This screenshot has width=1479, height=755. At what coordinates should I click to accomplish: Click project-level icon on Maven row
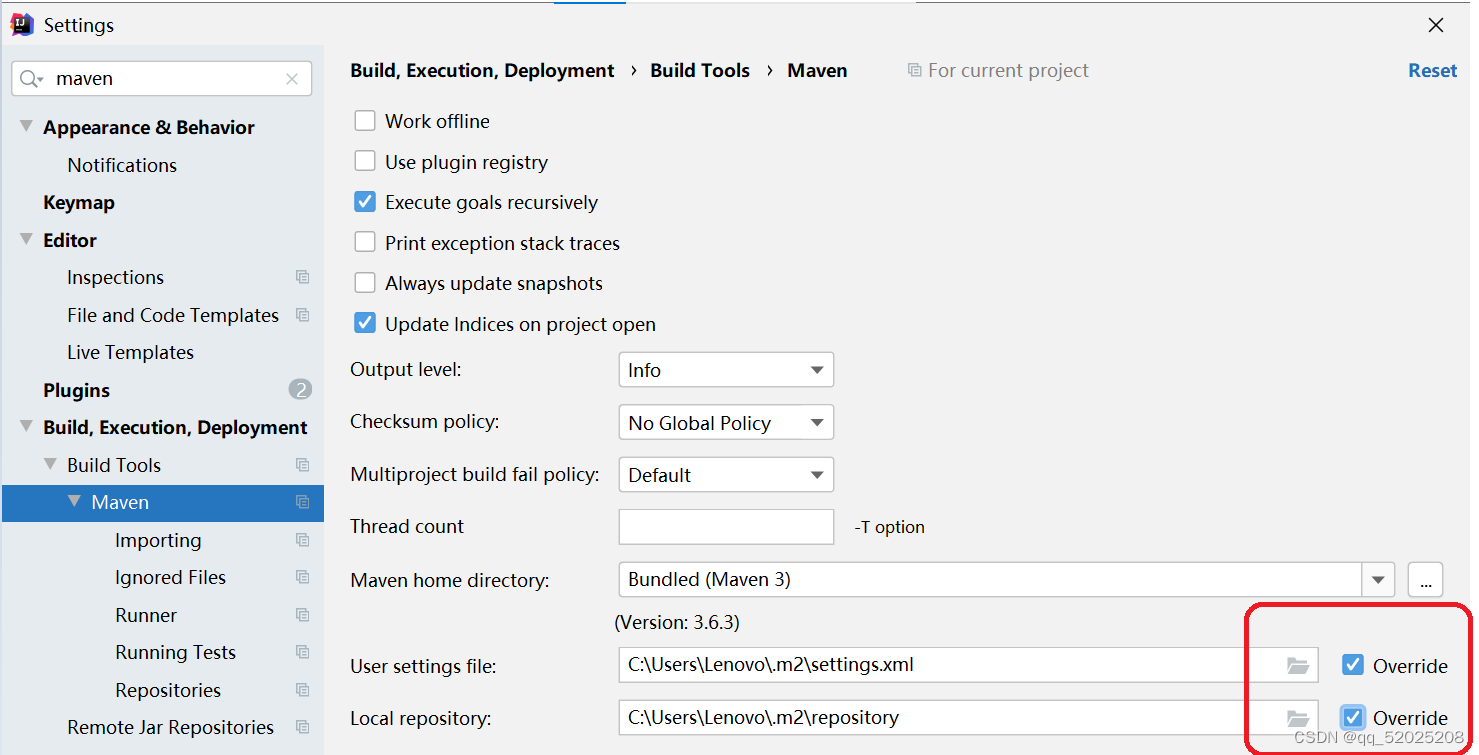302,502
